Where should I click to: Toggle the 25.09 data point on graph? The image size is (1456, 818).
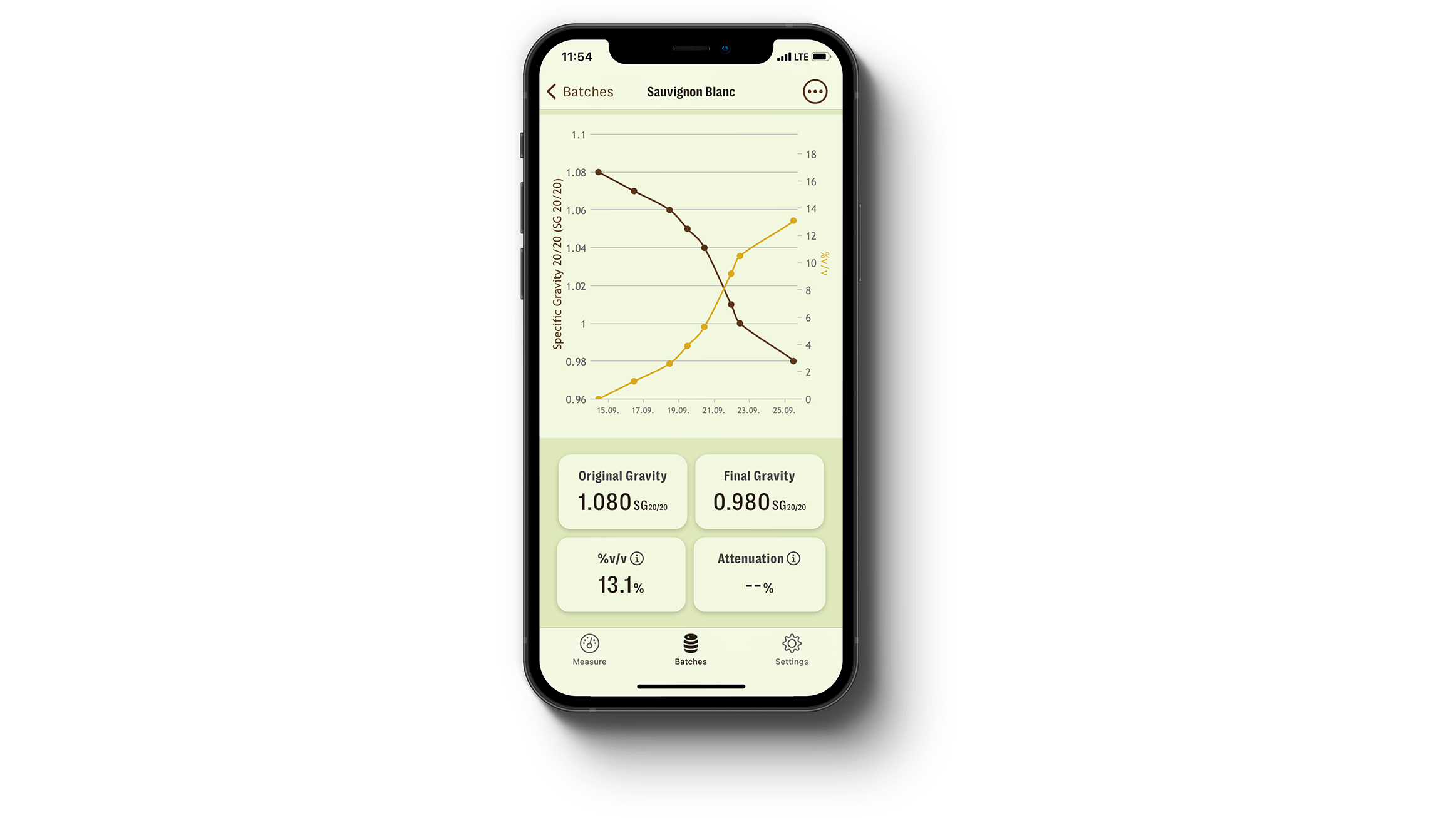pos(793,362)
